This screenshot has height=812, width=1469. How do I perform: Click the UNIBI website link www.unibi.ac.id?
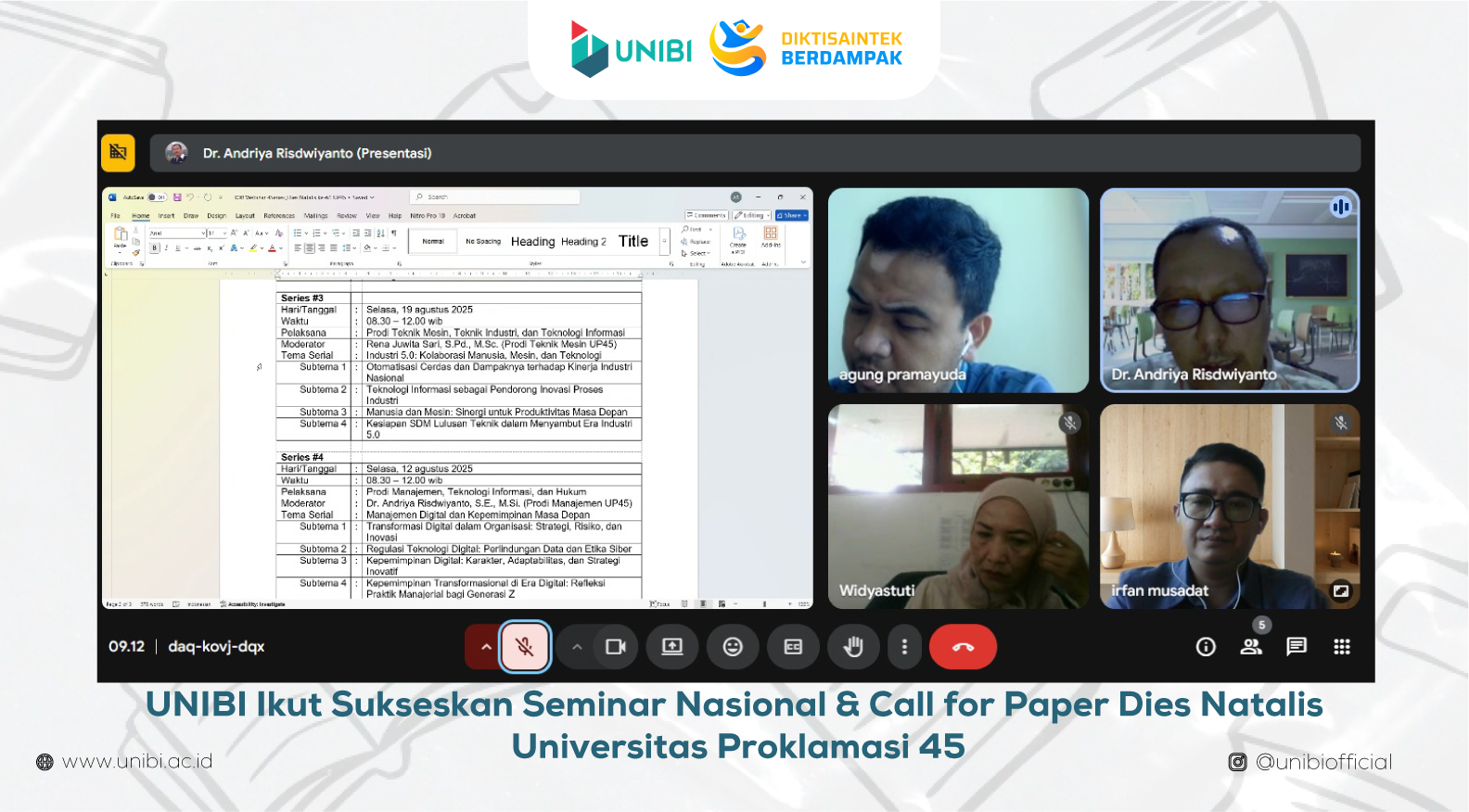click(137, 762)
